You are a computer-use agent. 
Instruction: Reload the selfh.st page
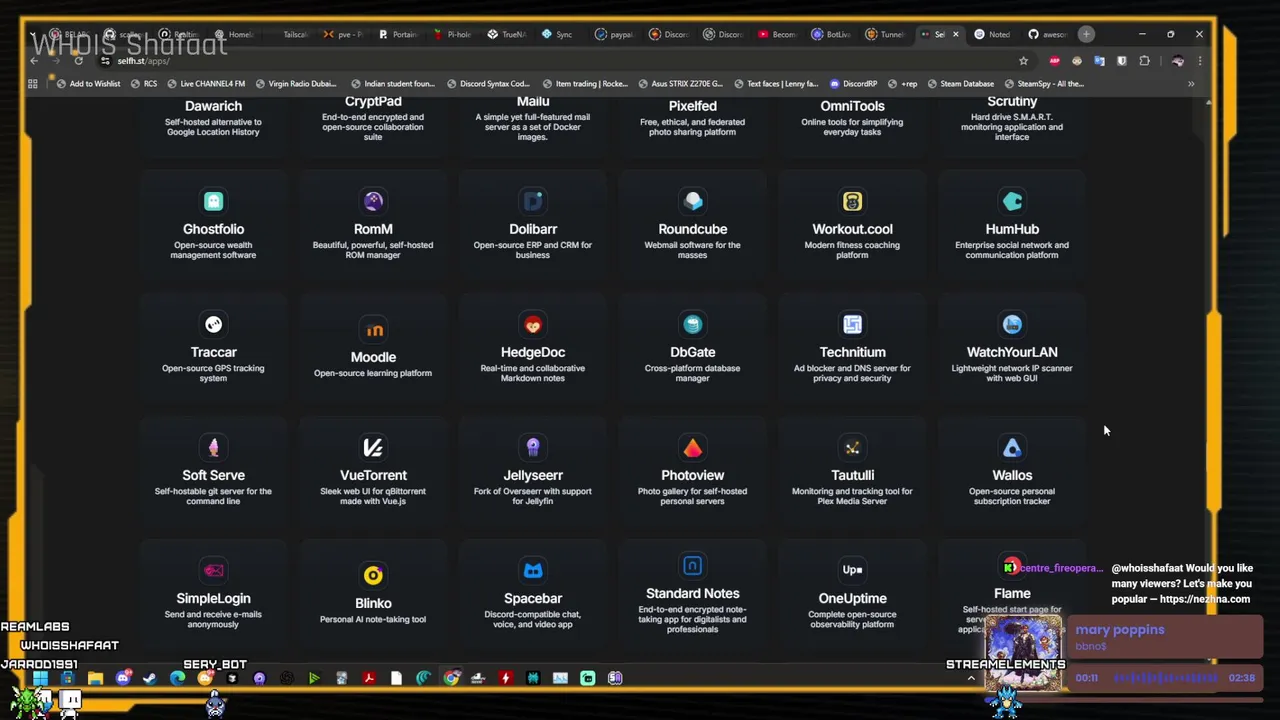78,61
